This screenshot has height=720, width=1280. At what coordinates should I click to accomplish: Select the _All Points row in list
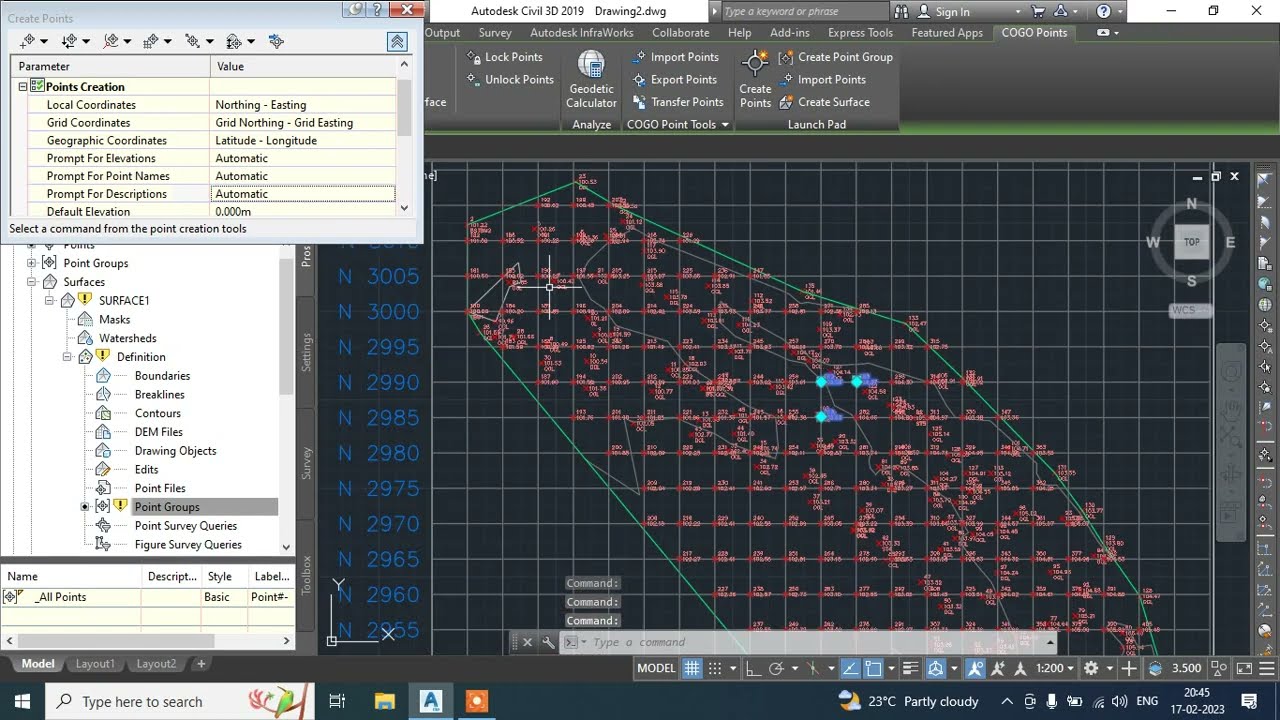point(146,597)
